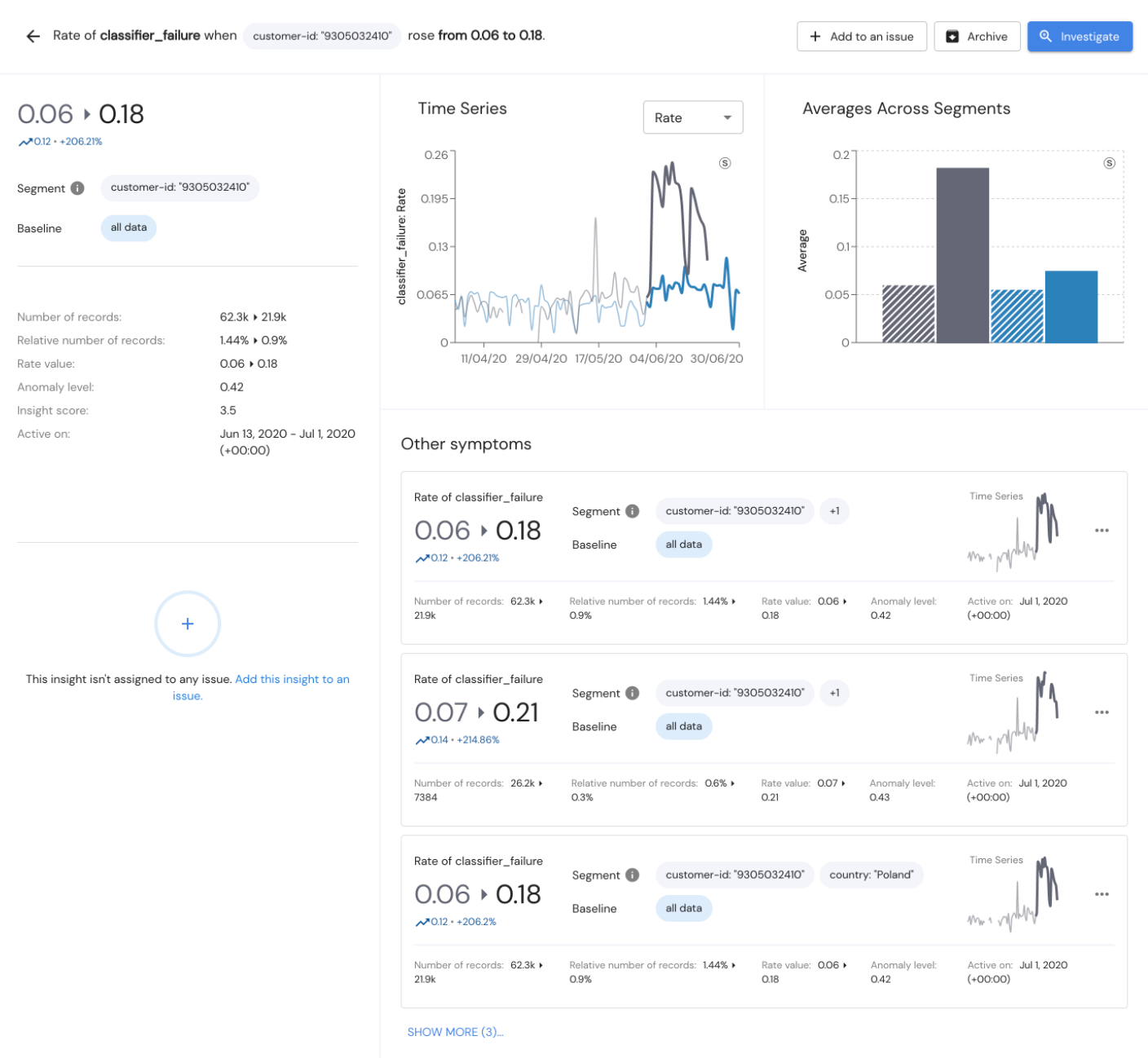Click SHOW MORE (3) link
Image resolution: width=1148 pixels, height=1058 pixels.
coord(455,1032)
